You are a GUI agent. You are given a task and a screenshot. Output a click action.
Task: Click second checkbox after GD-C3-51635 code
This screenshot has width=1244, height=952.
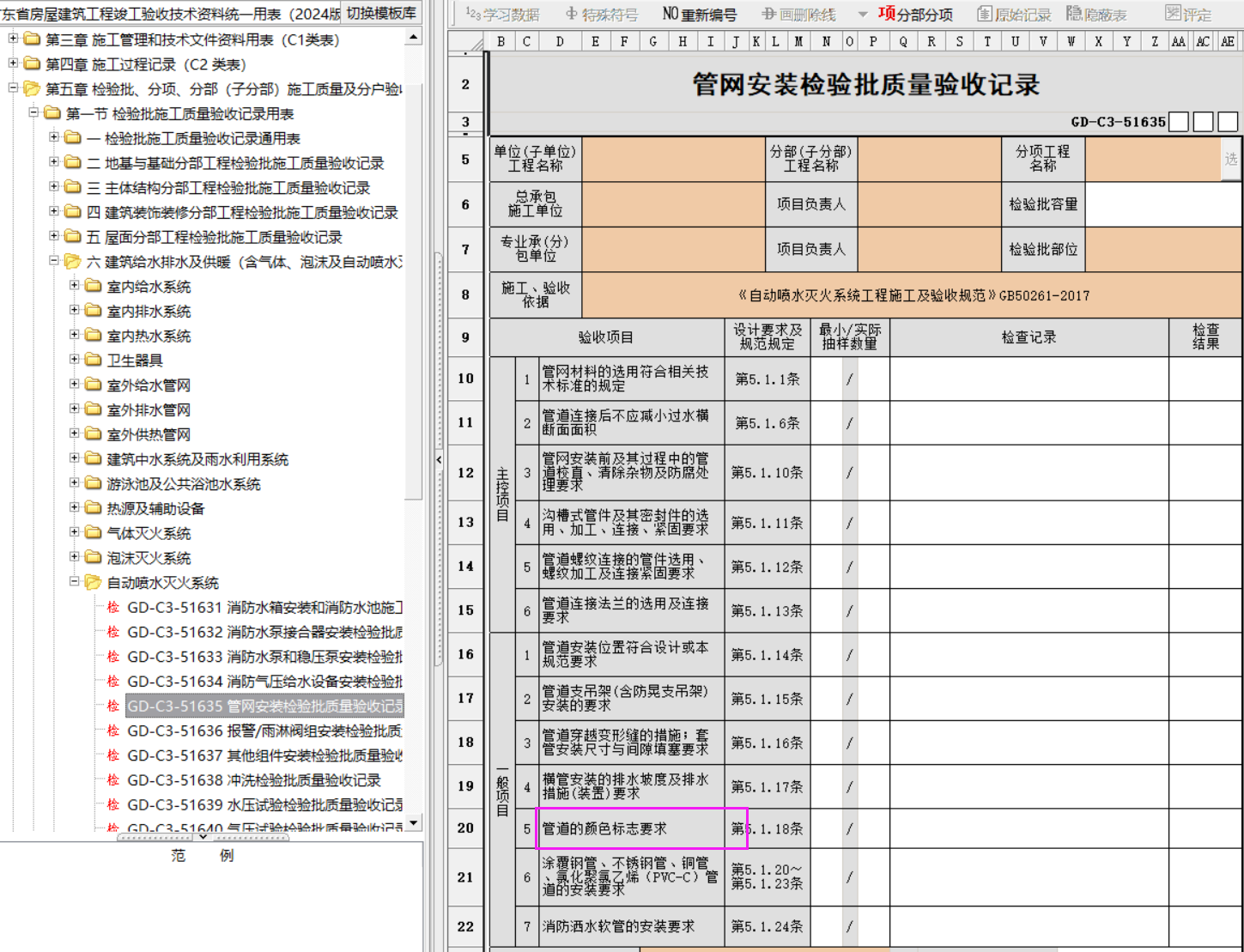[1204, 121]
